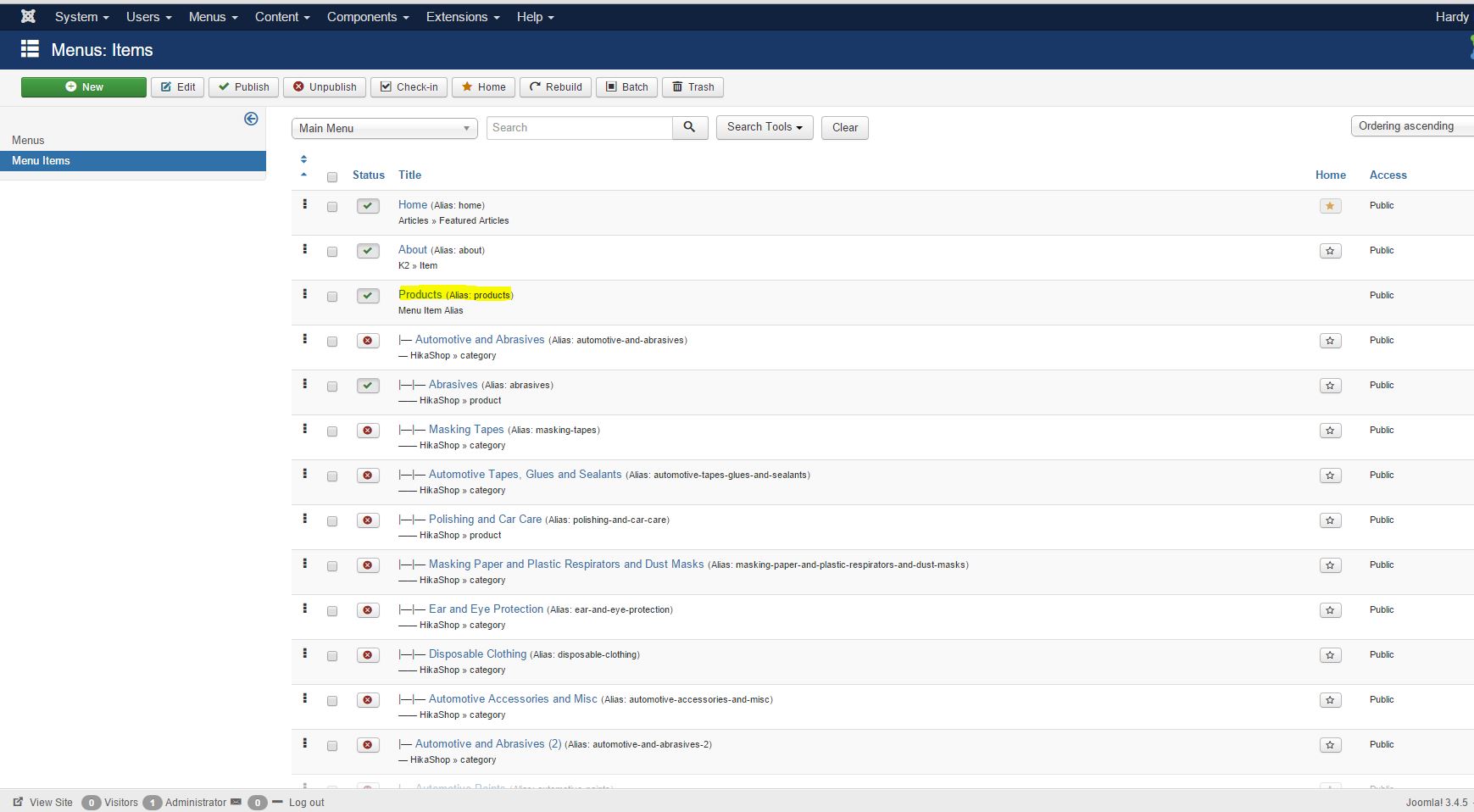Click the search magnifier button
Image resolution: width=1474 pixels, height=812 pixels.
(690, 127)
